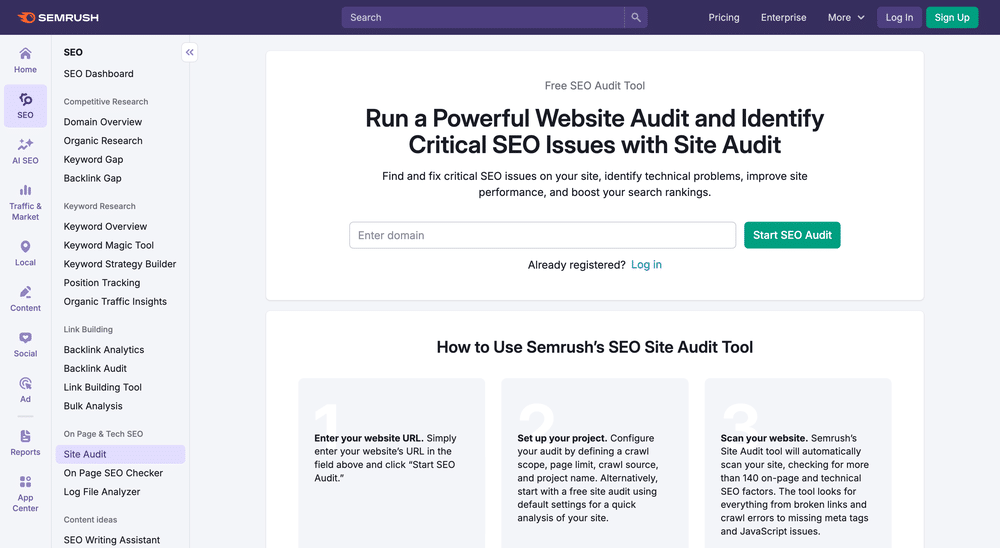Click the 'Enter your website URL' step card
Viewport: 1000px width, 548px height.
click(x=392, y=463)
